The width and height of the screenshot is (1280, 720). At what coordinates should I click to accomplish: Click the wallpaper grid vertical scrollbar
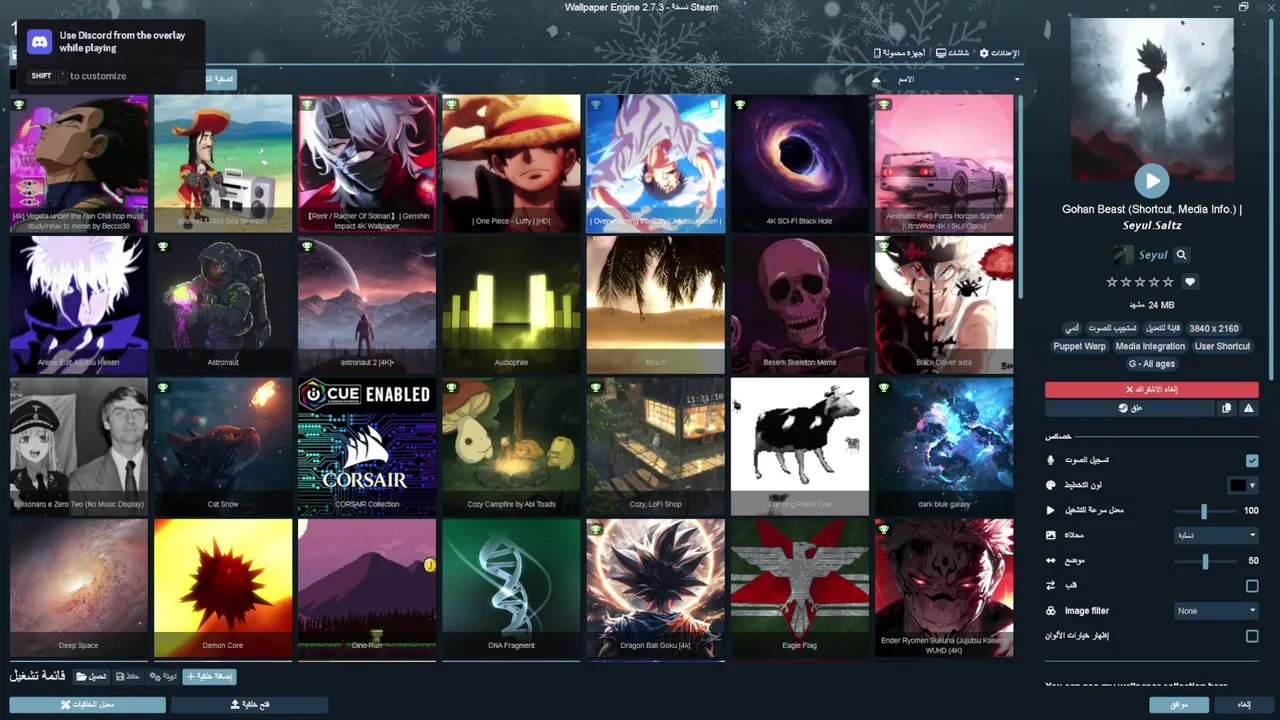tap(1019, 196)
